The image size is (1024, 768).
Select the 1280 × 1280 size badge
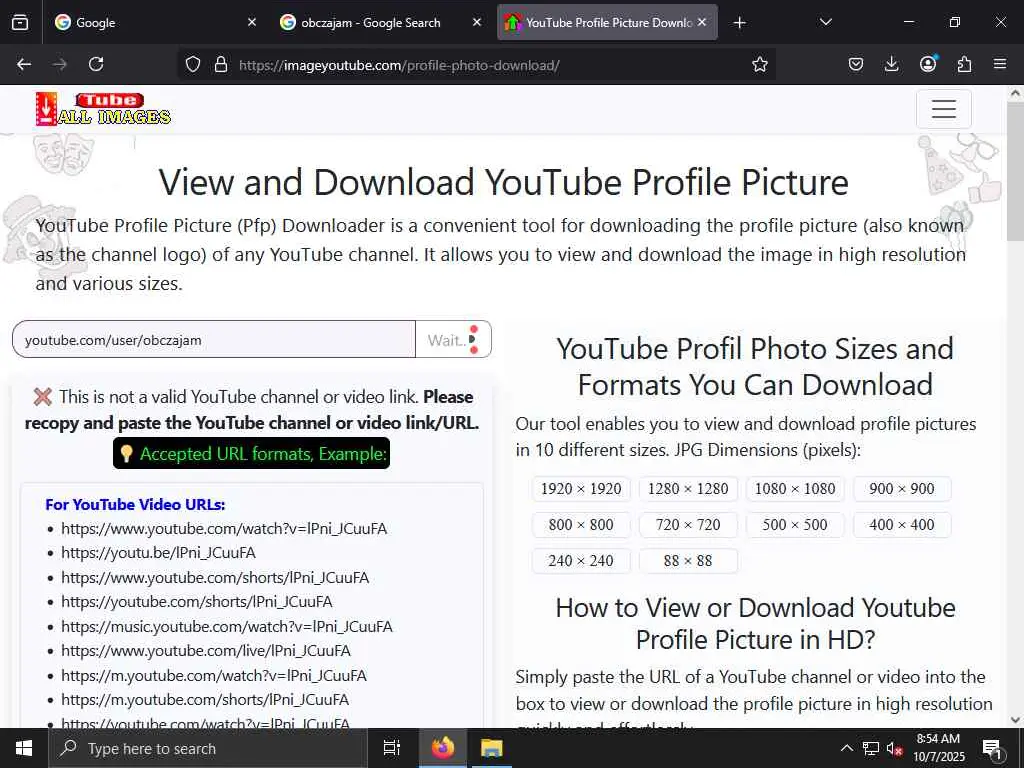pyautogui.click(x=688, y=488)
